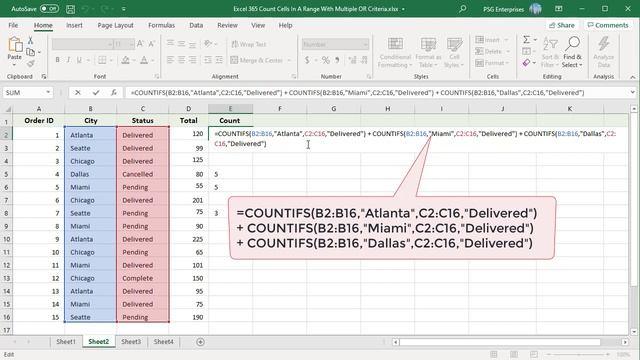Click the Insert Function fx icon
The image size is (640, 360).
point(114,93)
